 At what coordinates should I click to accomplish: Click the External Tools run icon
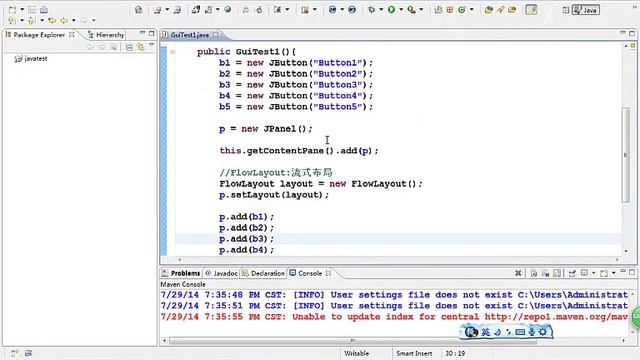click(411, 9)
